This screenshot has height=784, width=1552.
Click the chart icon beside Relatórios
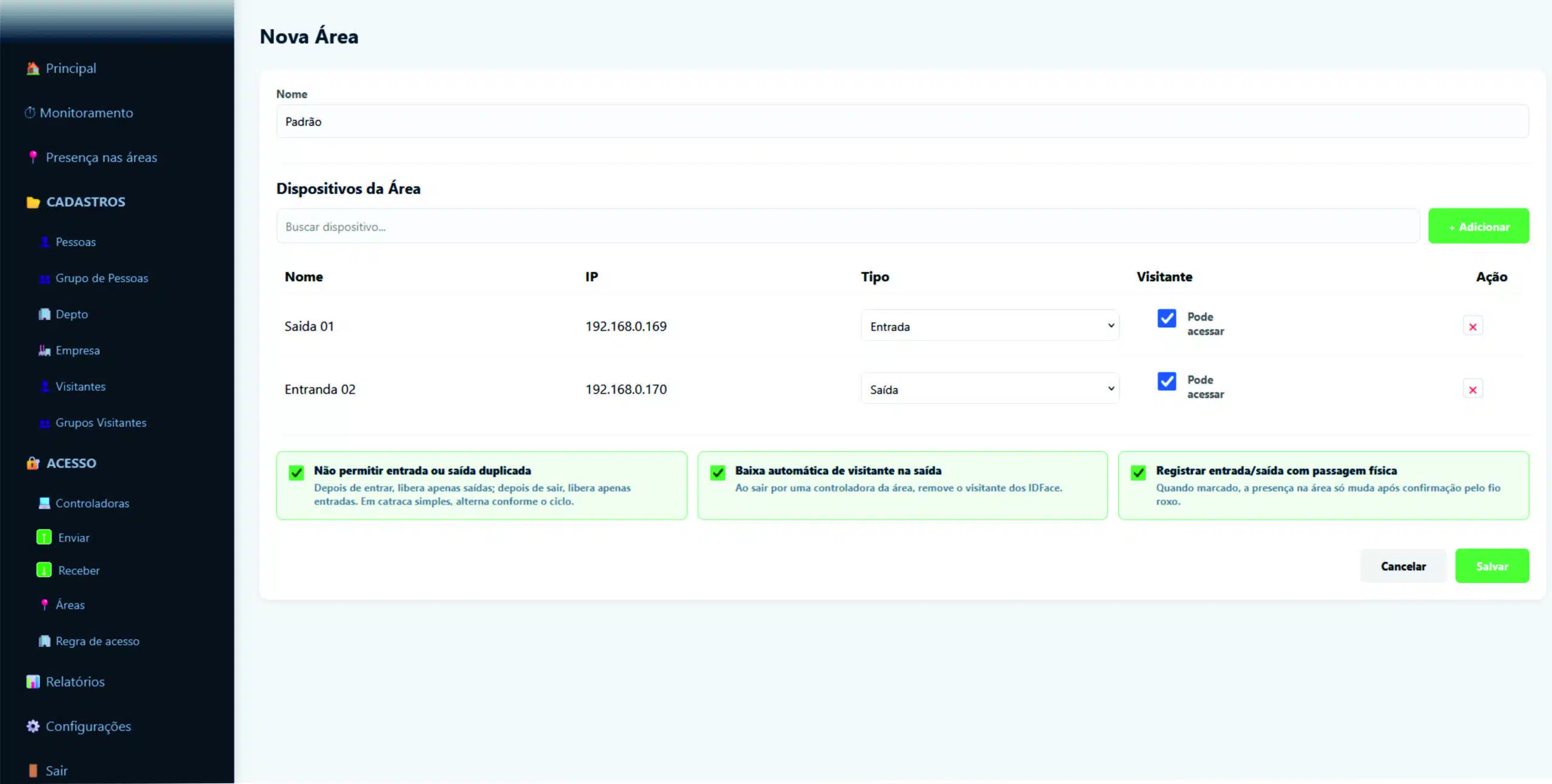click(x=33, y=682)
